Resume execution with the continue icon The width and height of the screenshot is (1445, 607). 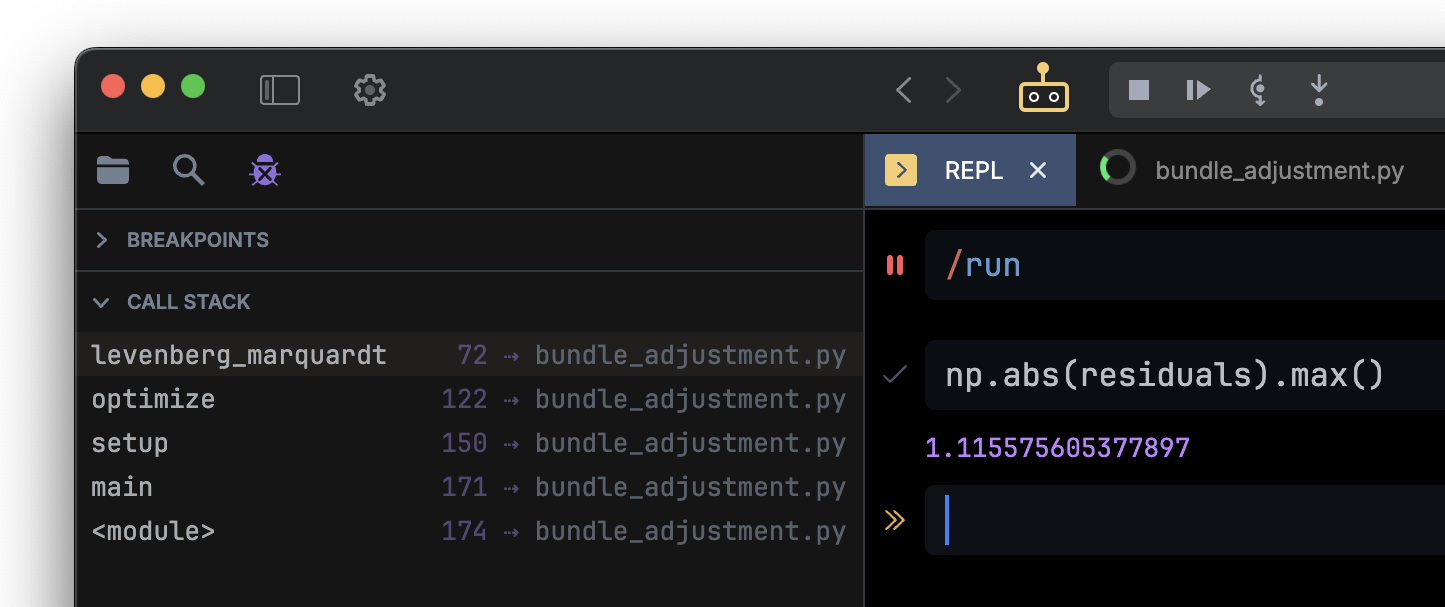pos(1198,90)
